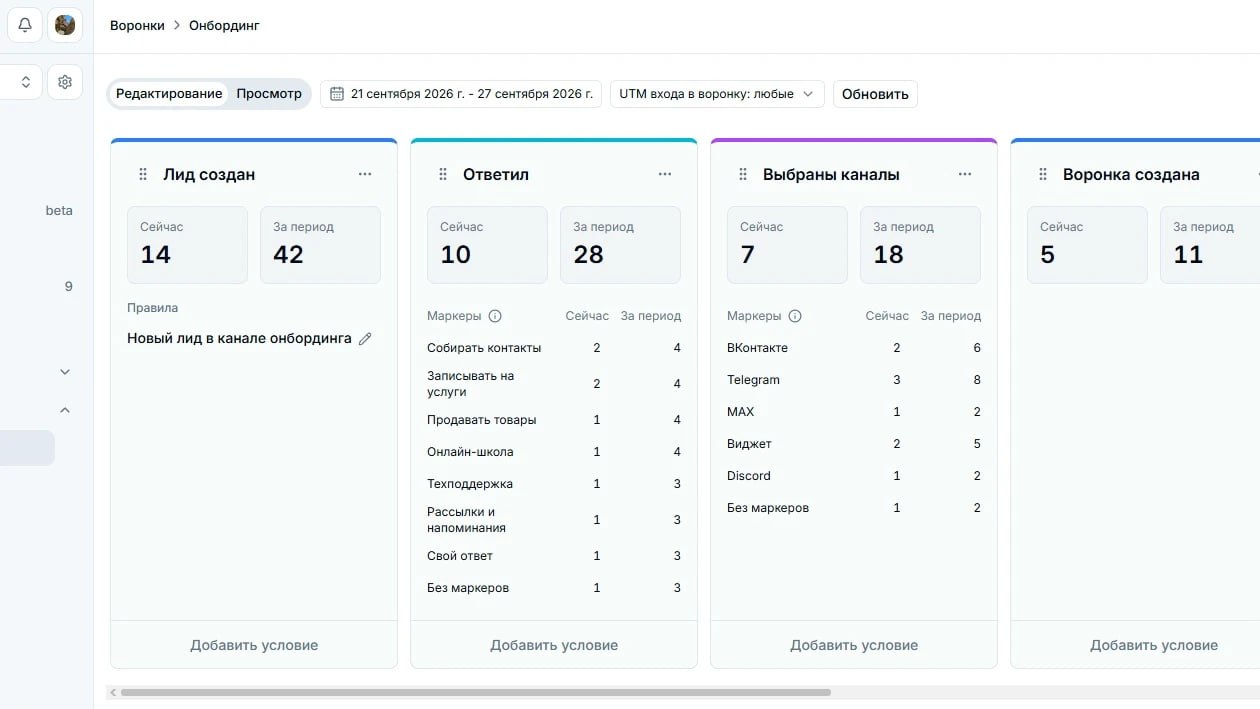
Task: Click drag handle of Воронка создана card
Action: click(x=1042, y=174)
